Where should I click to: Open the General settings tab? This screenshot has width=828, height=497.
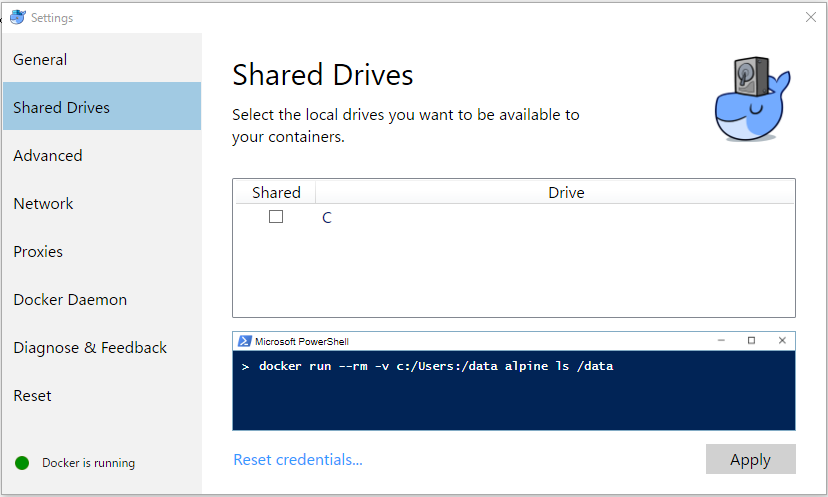click(x=101, y=59)
